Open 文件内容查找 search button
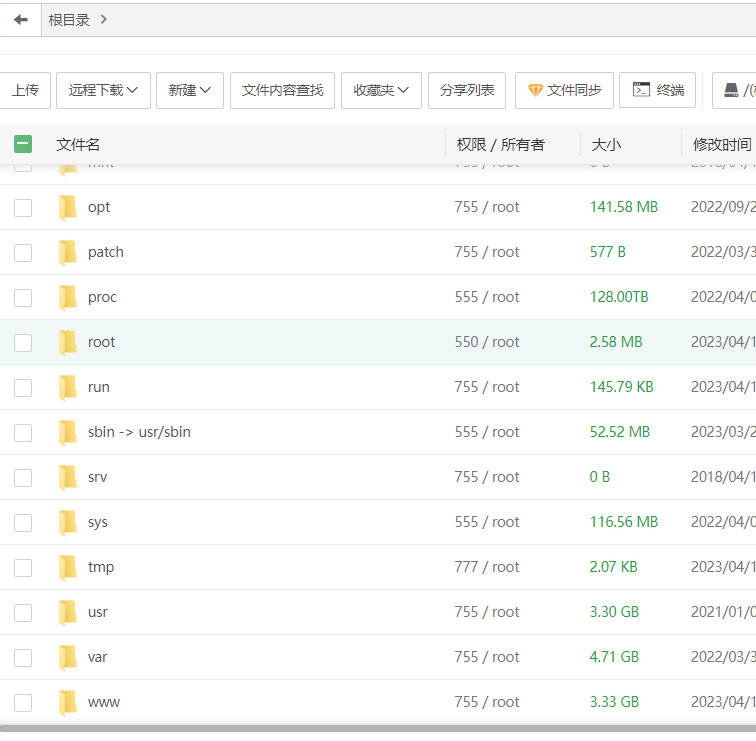 [x=283, y=90]
